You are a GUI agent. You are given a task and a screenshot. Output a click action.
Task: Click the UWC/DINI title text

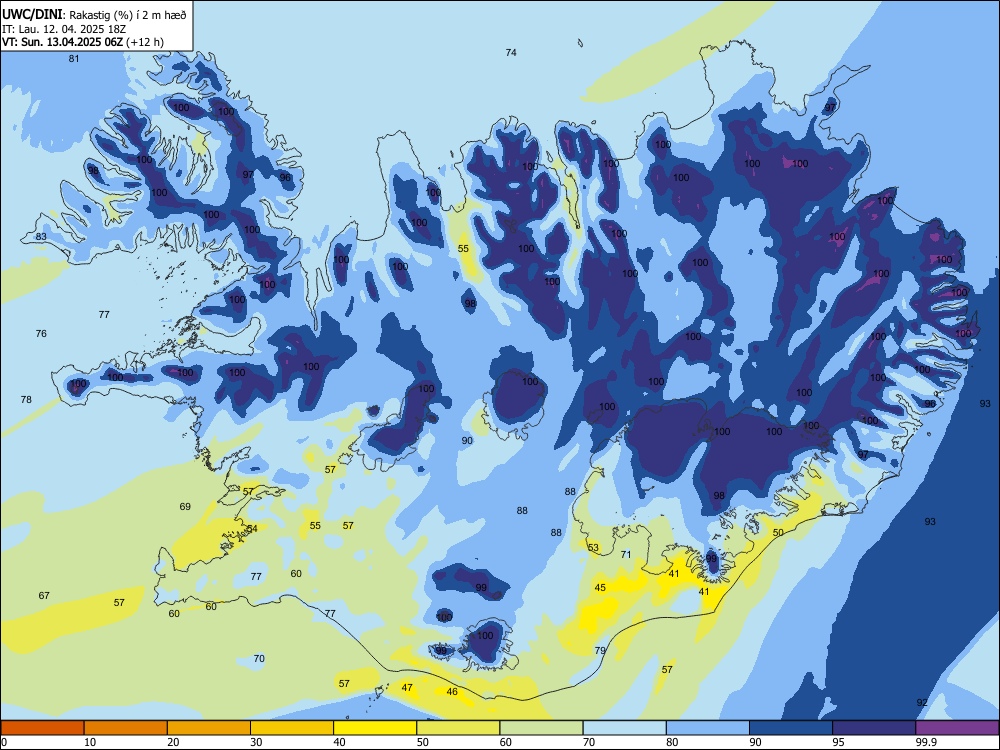[x=32, y=14]
